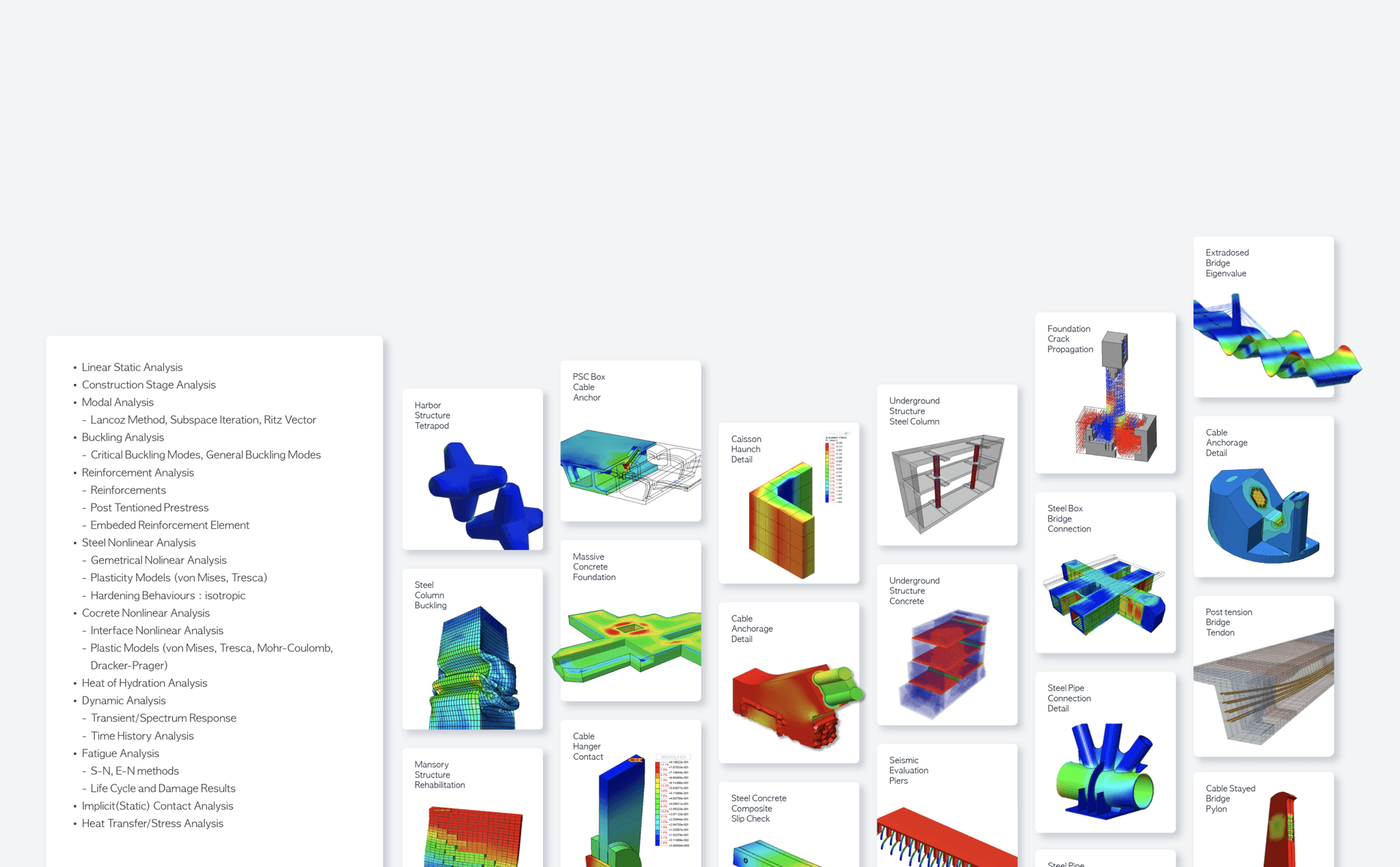Open the Harbor Structure Tetrapod card
The image size is (1400, 867).
pos(472,469)
